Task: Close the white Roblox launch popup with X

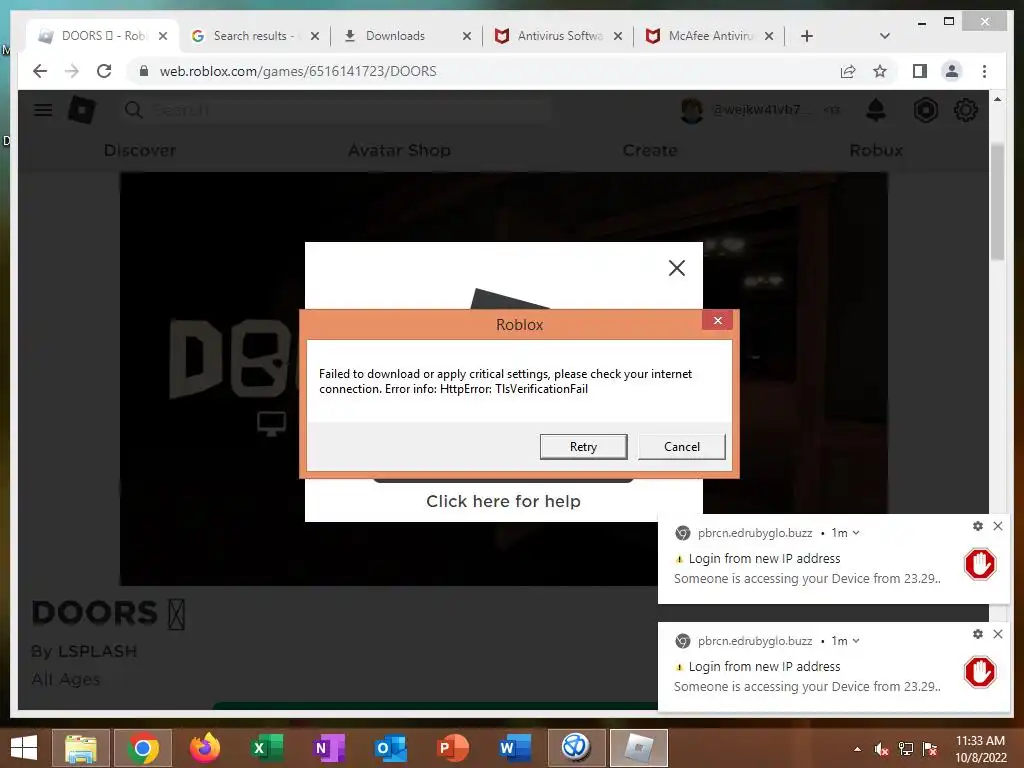Action: pos(677,268)
